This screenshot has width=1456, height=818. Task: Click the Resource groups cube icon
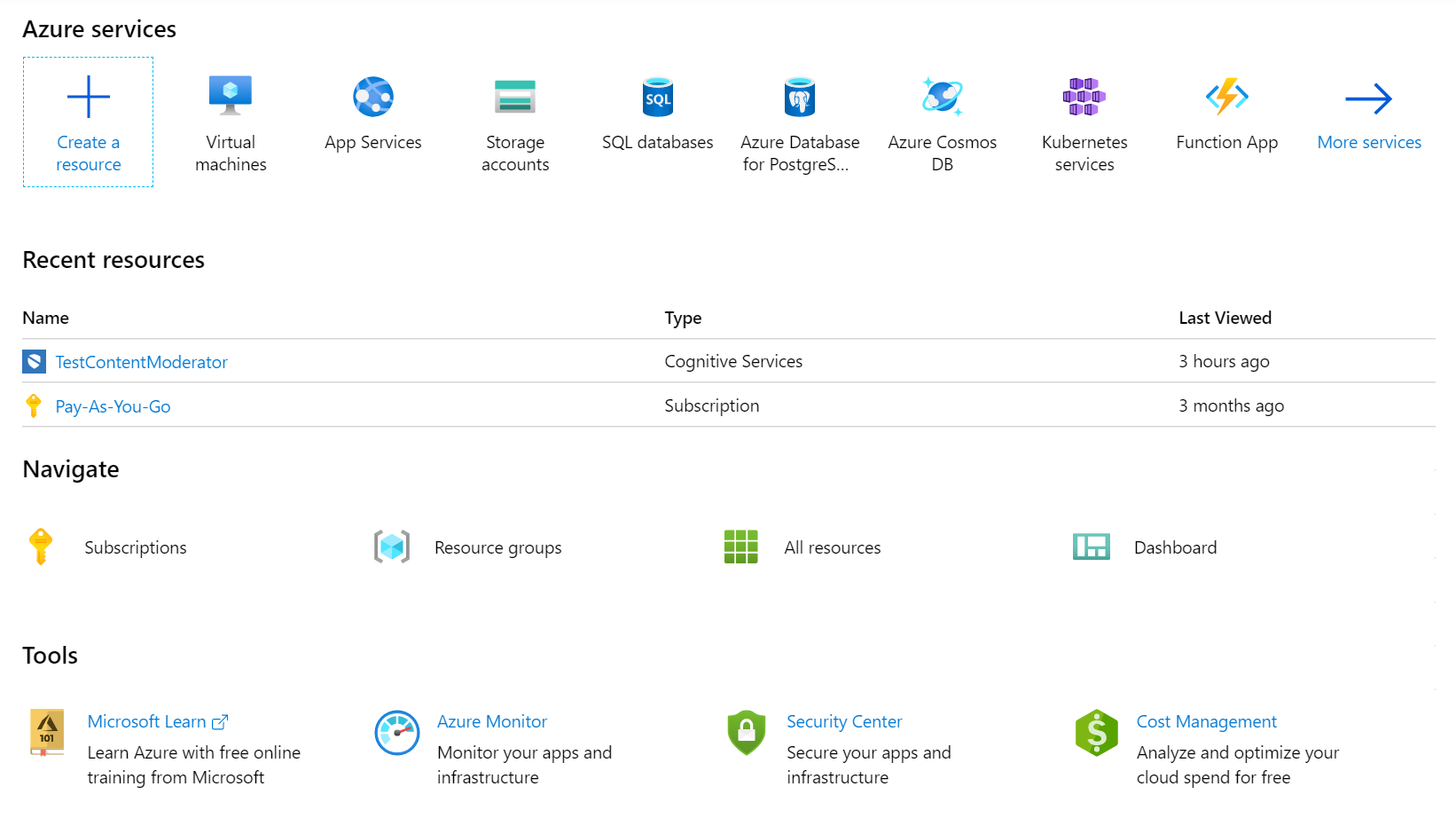pyautogui.click(x=392, y=547)
